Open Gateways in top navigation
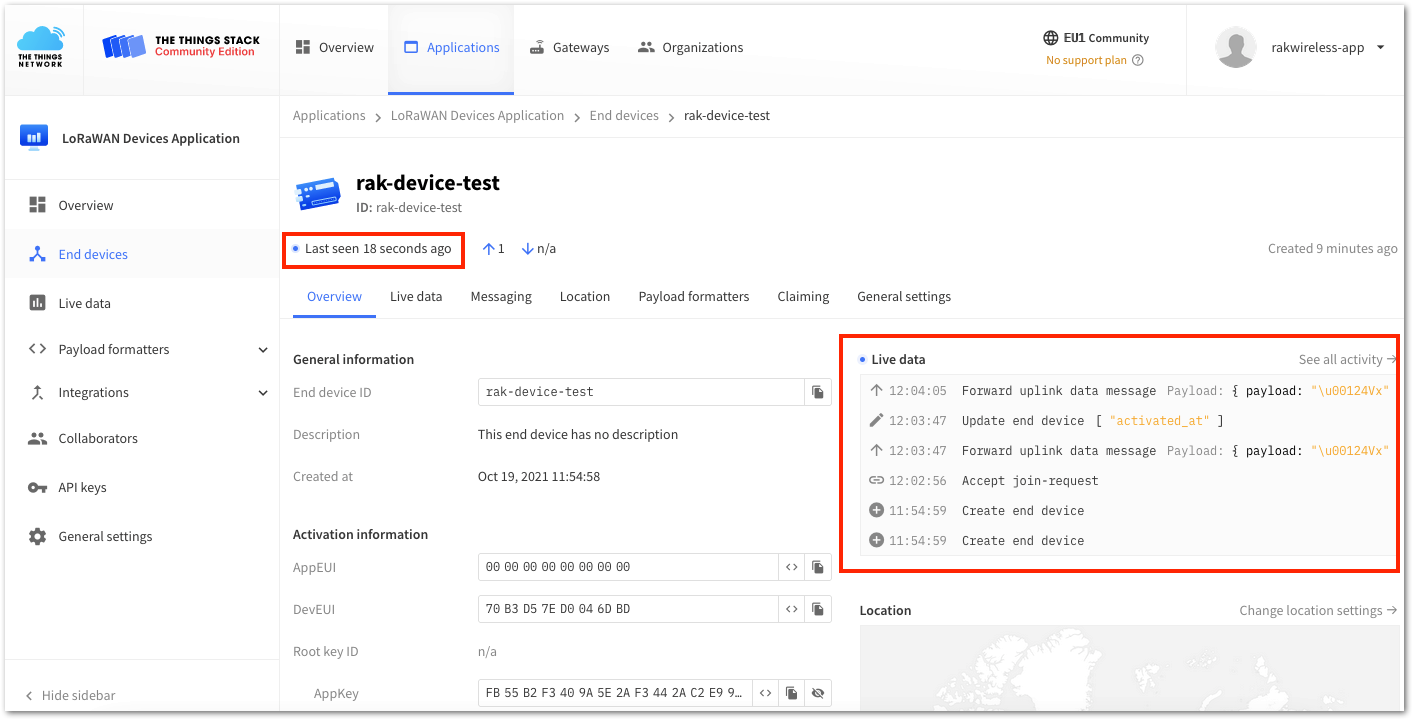The width and height of the screenshot is (1413, 720). (569, 47)
